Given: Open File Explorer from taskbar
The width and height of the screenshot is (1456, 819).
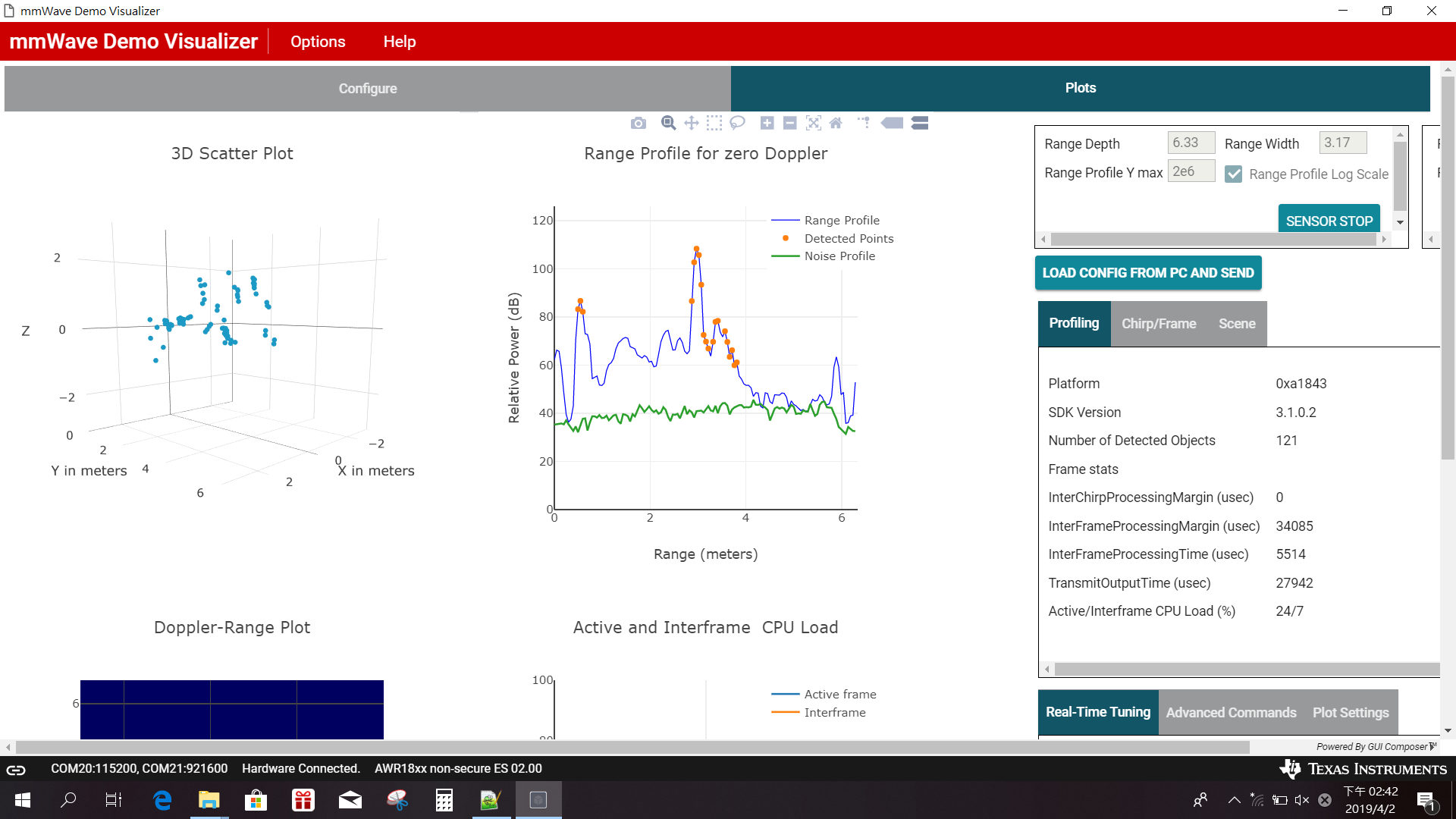Looking at the screenshot, I should point(209,800).
